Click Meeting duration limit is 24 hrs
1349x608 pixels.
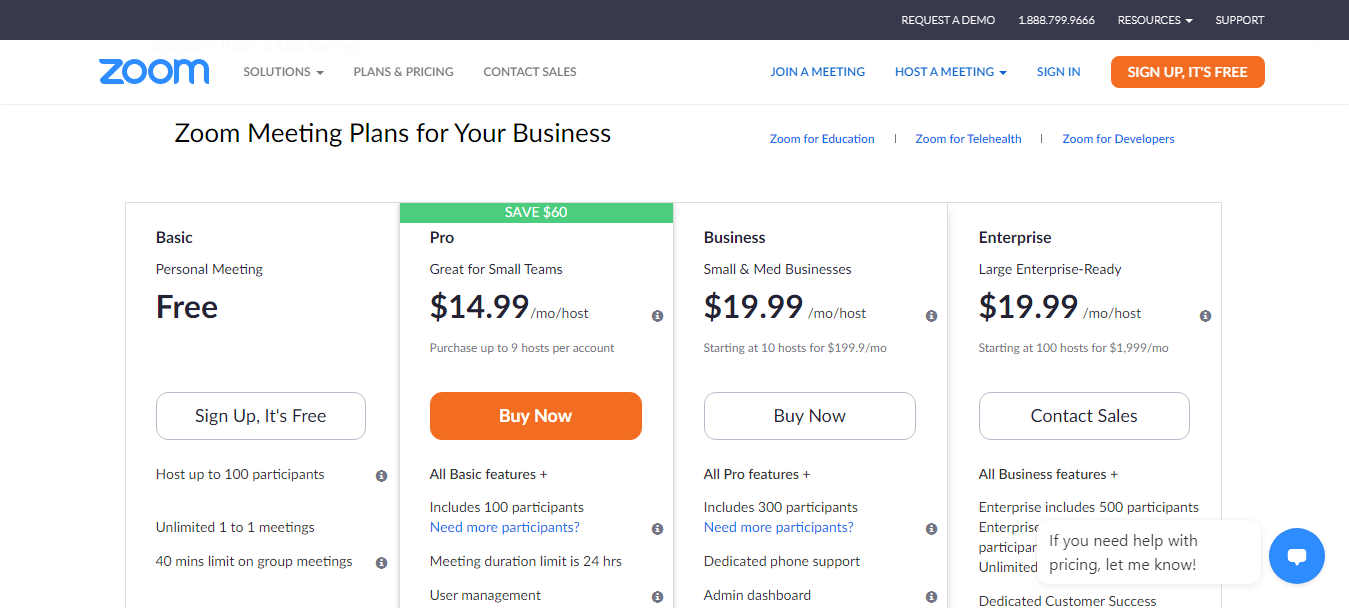tap(526, 561)
